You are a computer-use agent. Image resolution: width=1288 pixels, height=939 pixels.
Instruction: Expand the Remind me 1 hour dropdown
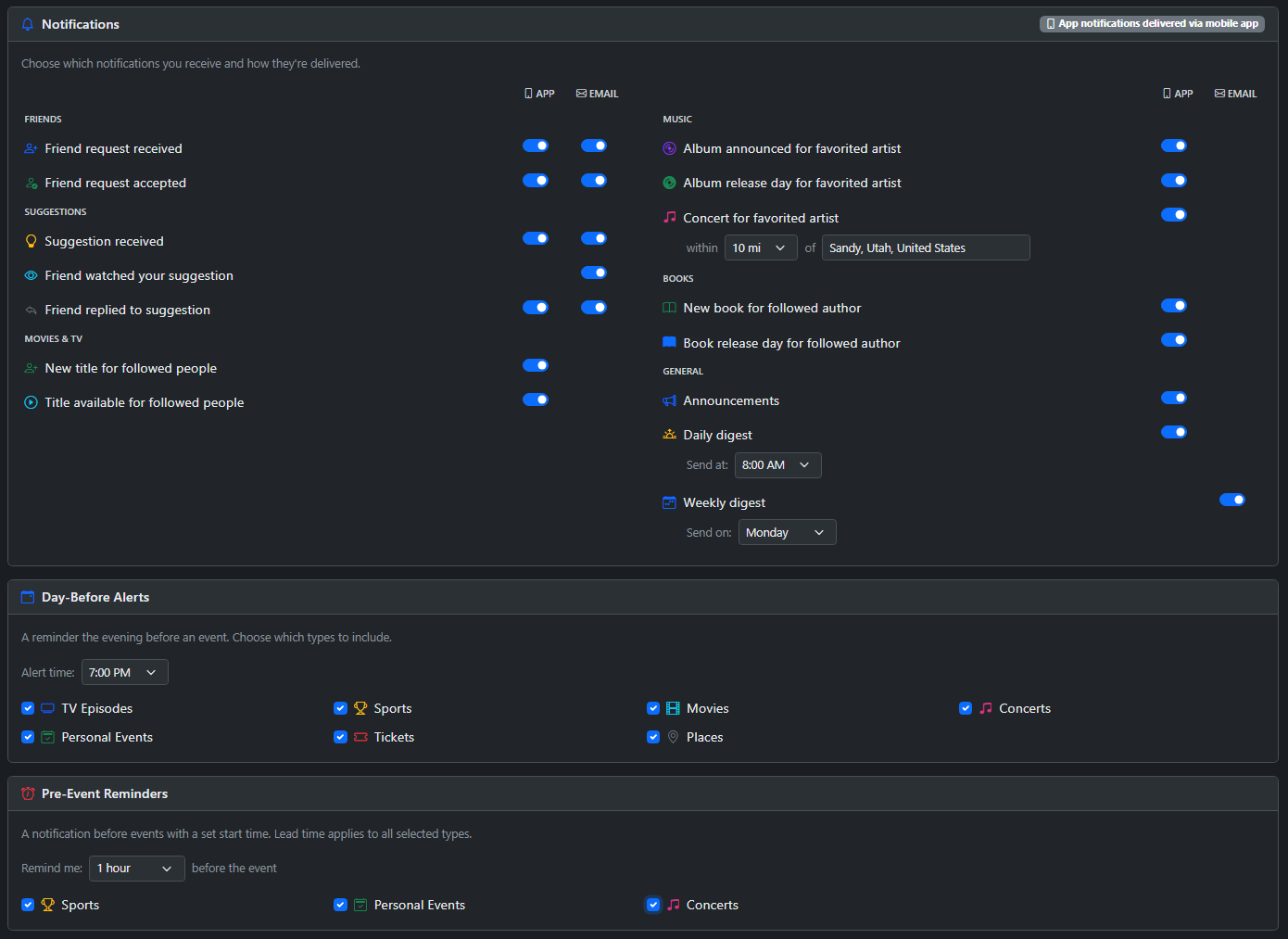136,869
